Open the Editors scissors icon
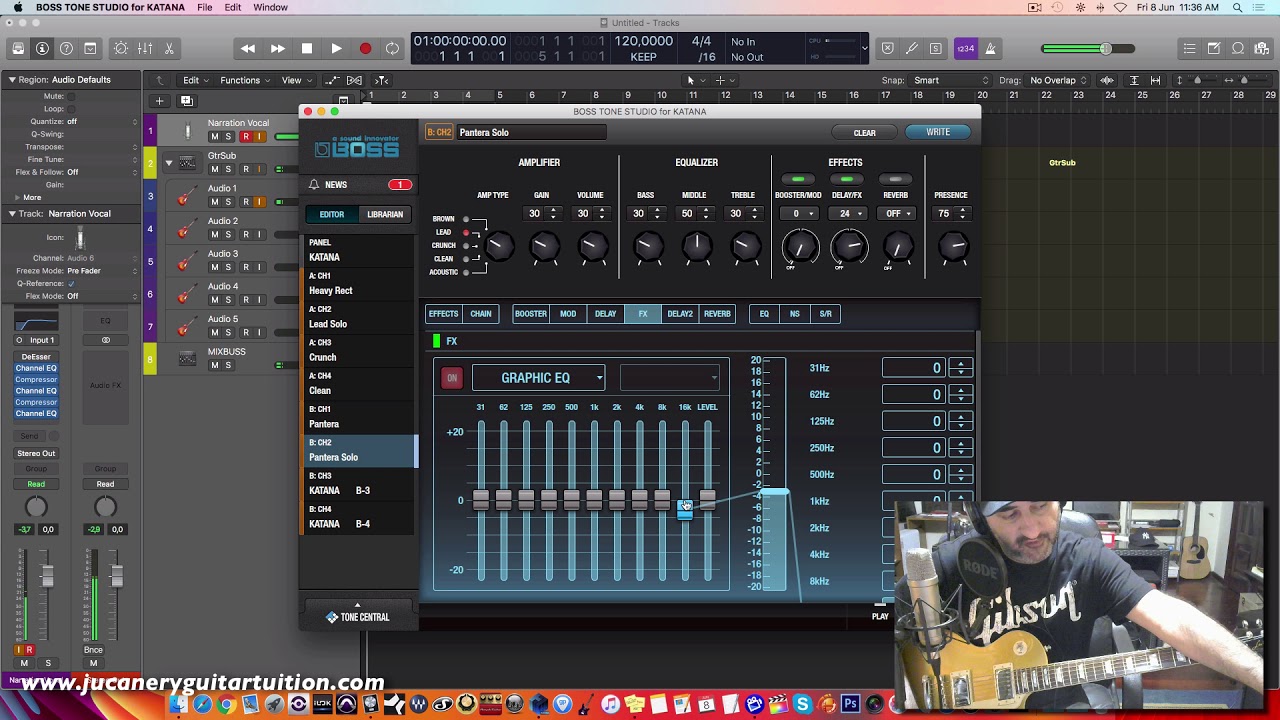1280x720 pixels. (169, 48)
